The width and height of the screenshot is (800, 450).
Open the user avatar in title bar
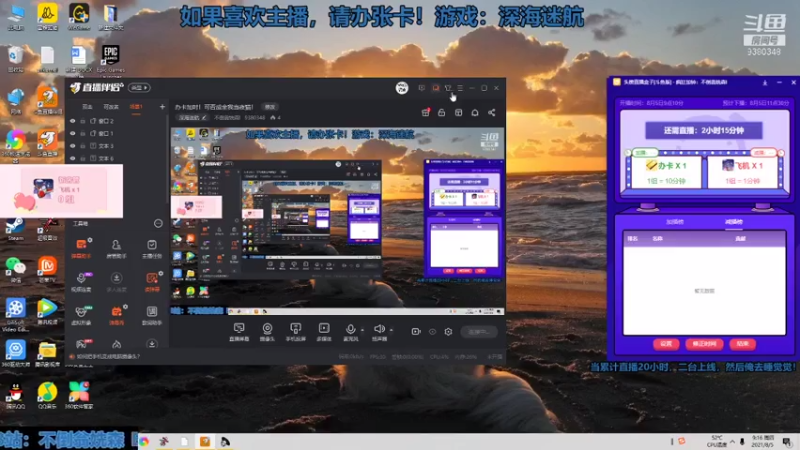pyautogui.click(x=402, y=88)
